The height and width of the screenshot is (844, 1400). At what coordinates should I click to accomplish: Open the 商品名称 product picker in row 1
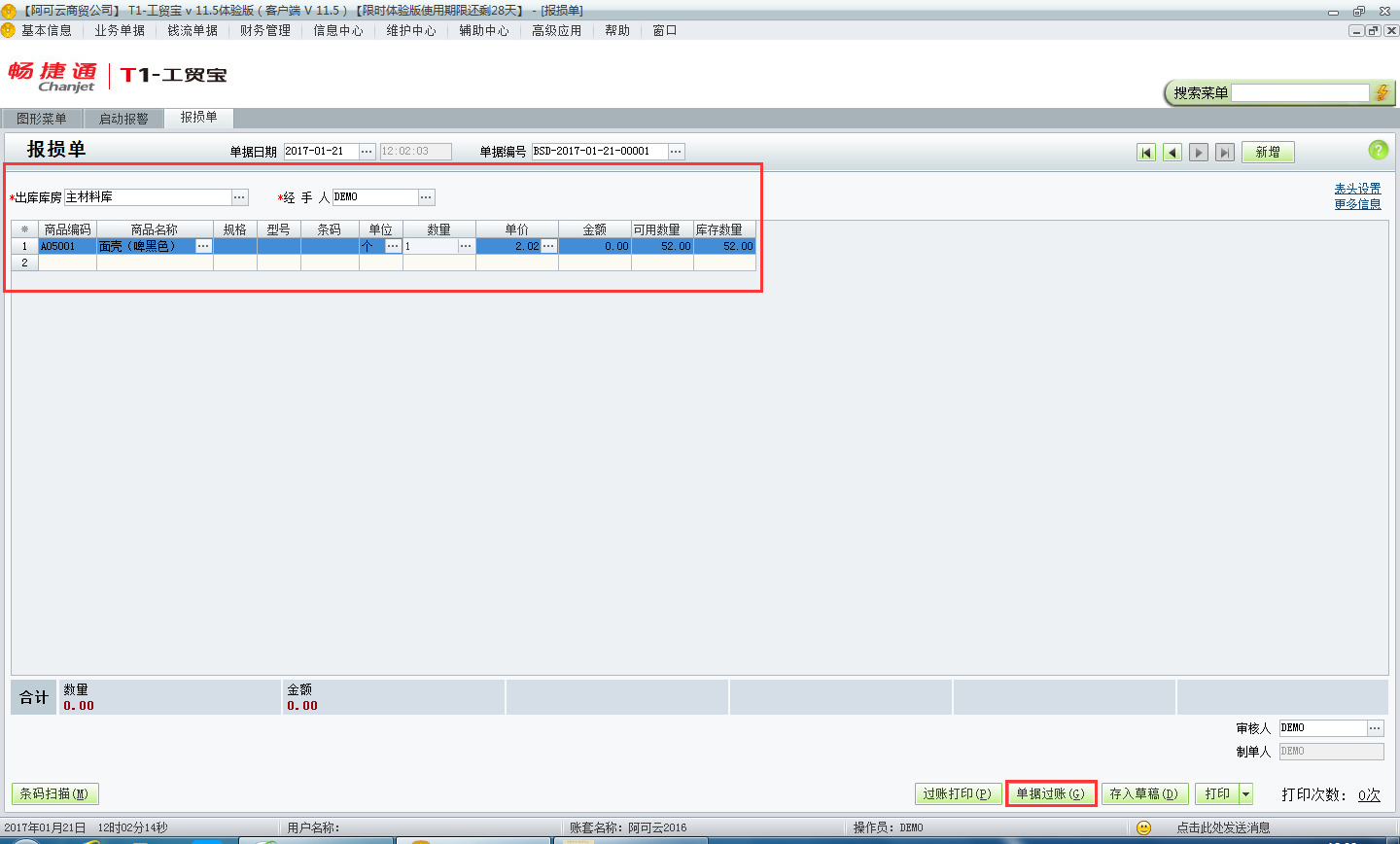202,247
